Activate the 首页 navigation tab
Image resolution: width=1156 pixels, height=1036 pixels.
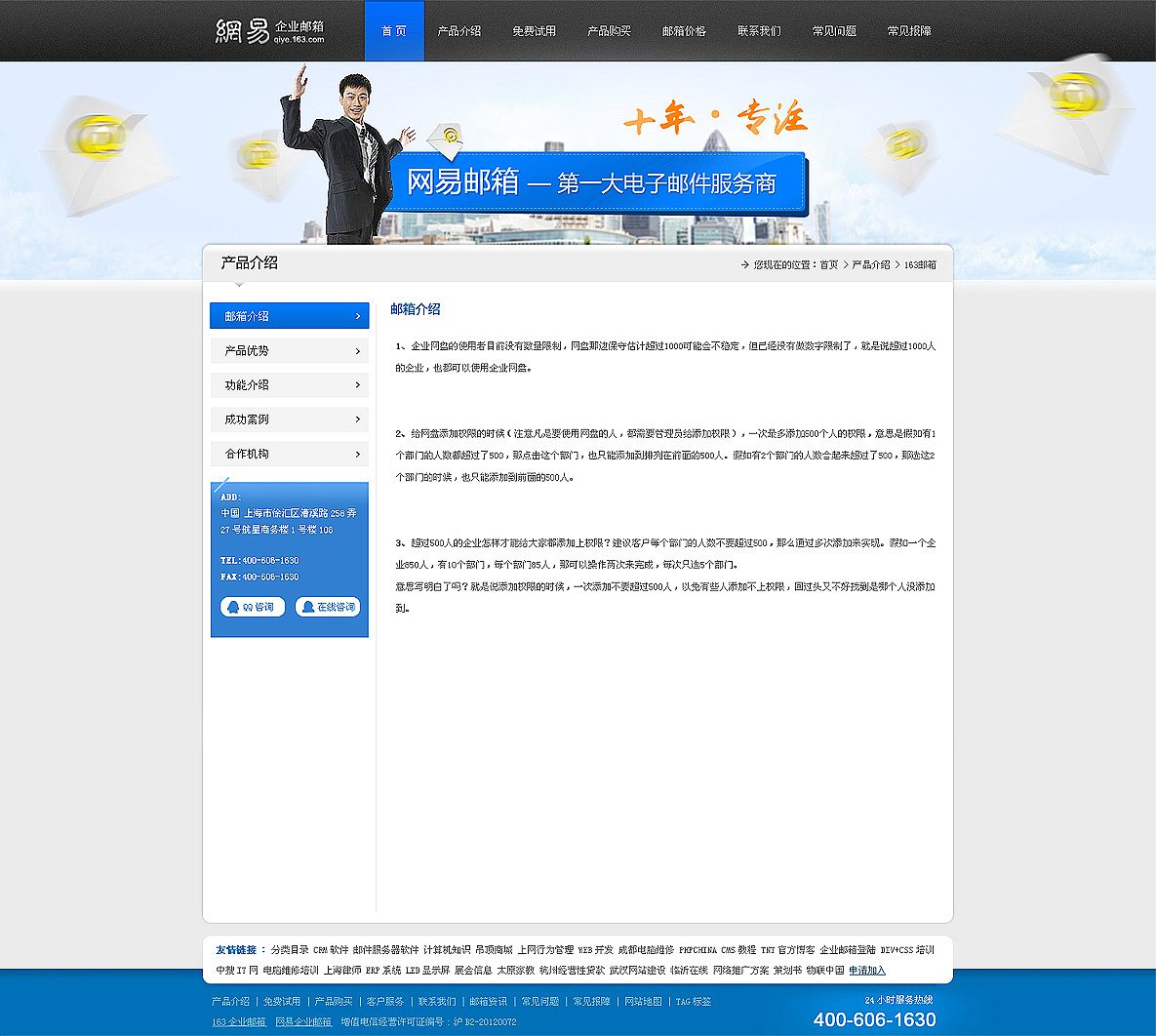click(393, 30)
